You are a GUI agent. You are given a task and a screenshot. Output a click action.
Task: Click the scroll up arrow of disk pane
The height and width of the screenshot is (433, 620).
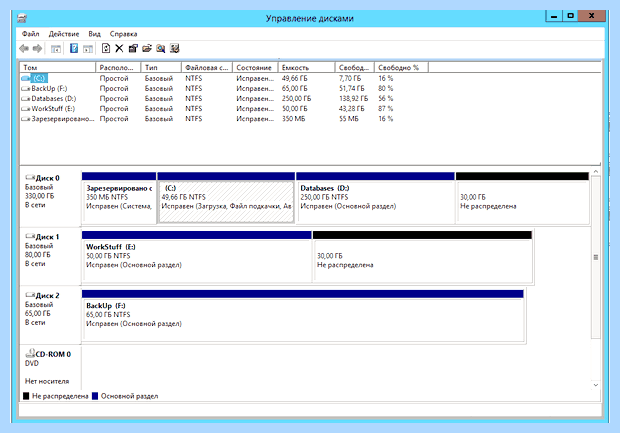(x=595, y=172)
